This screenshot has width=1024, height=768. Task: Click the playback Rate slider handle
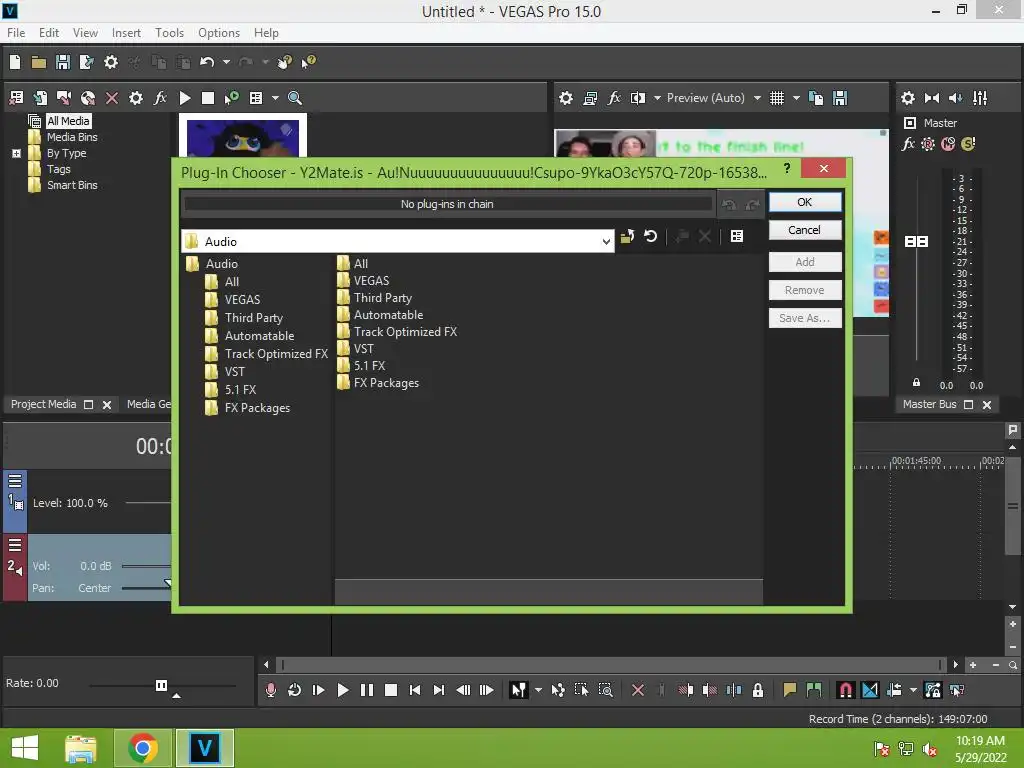(x=161, y=685)
